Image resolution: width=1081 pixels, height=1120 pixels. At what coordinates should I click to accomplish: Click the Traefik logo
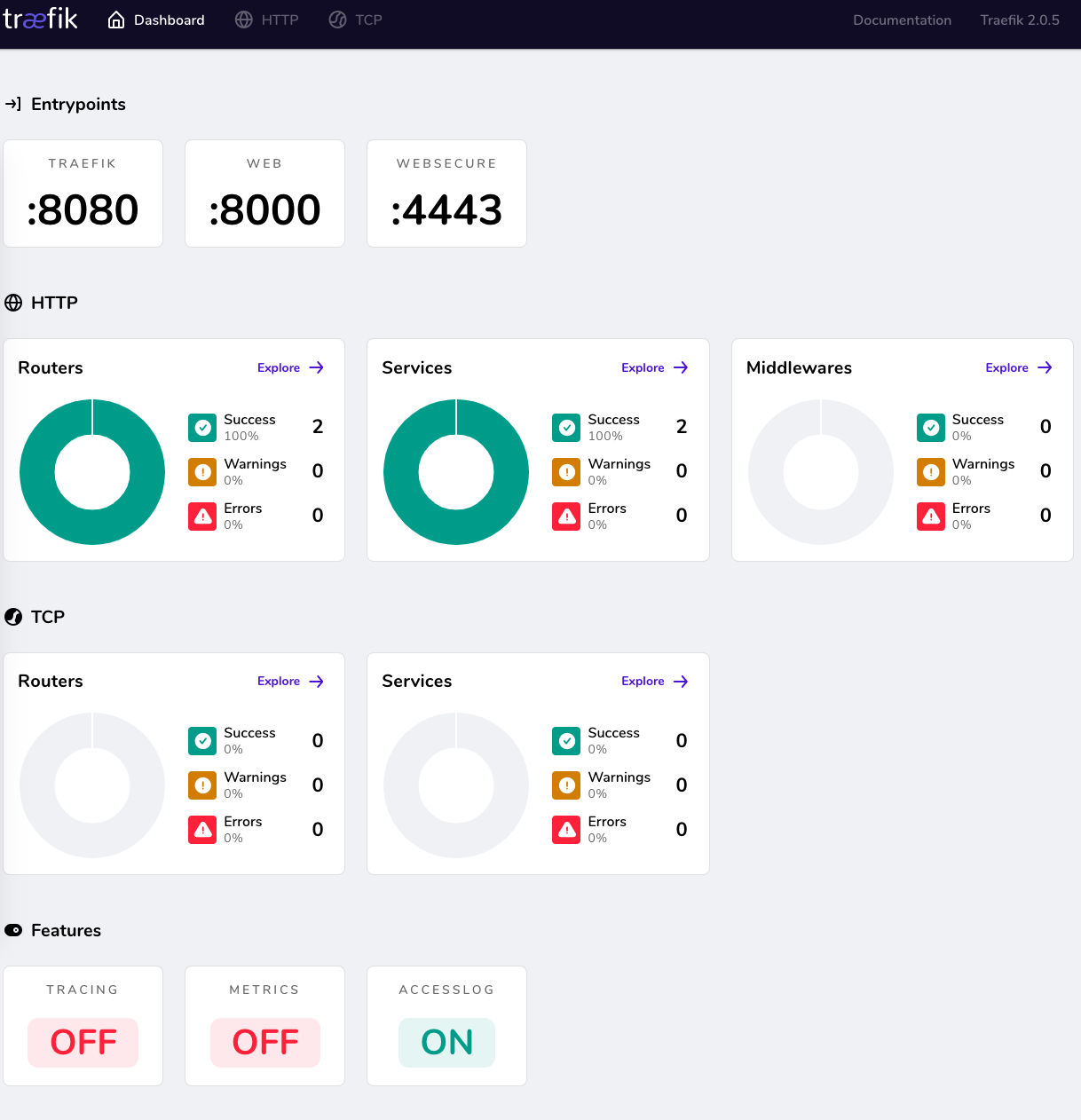click(41, 19)
